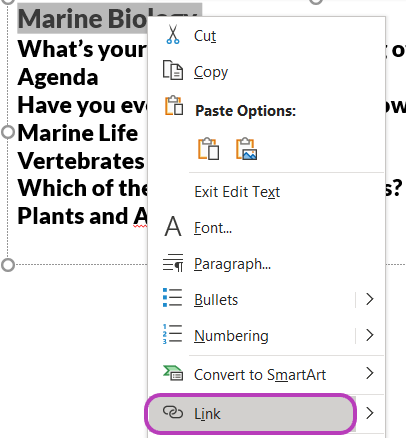Select the Keep Source Formatting paste icon
Image resolution: width=406 pixels, height=438 pixels.
point(209,149)
